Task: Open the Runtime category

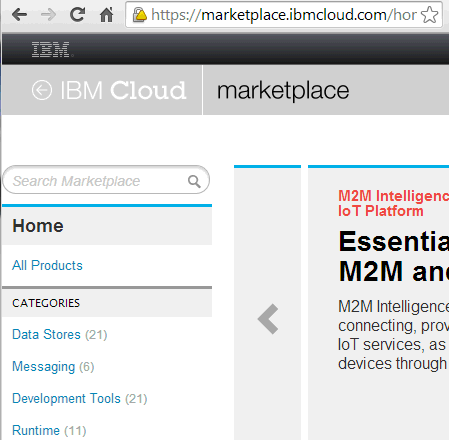Action: [x=36, y=430]
